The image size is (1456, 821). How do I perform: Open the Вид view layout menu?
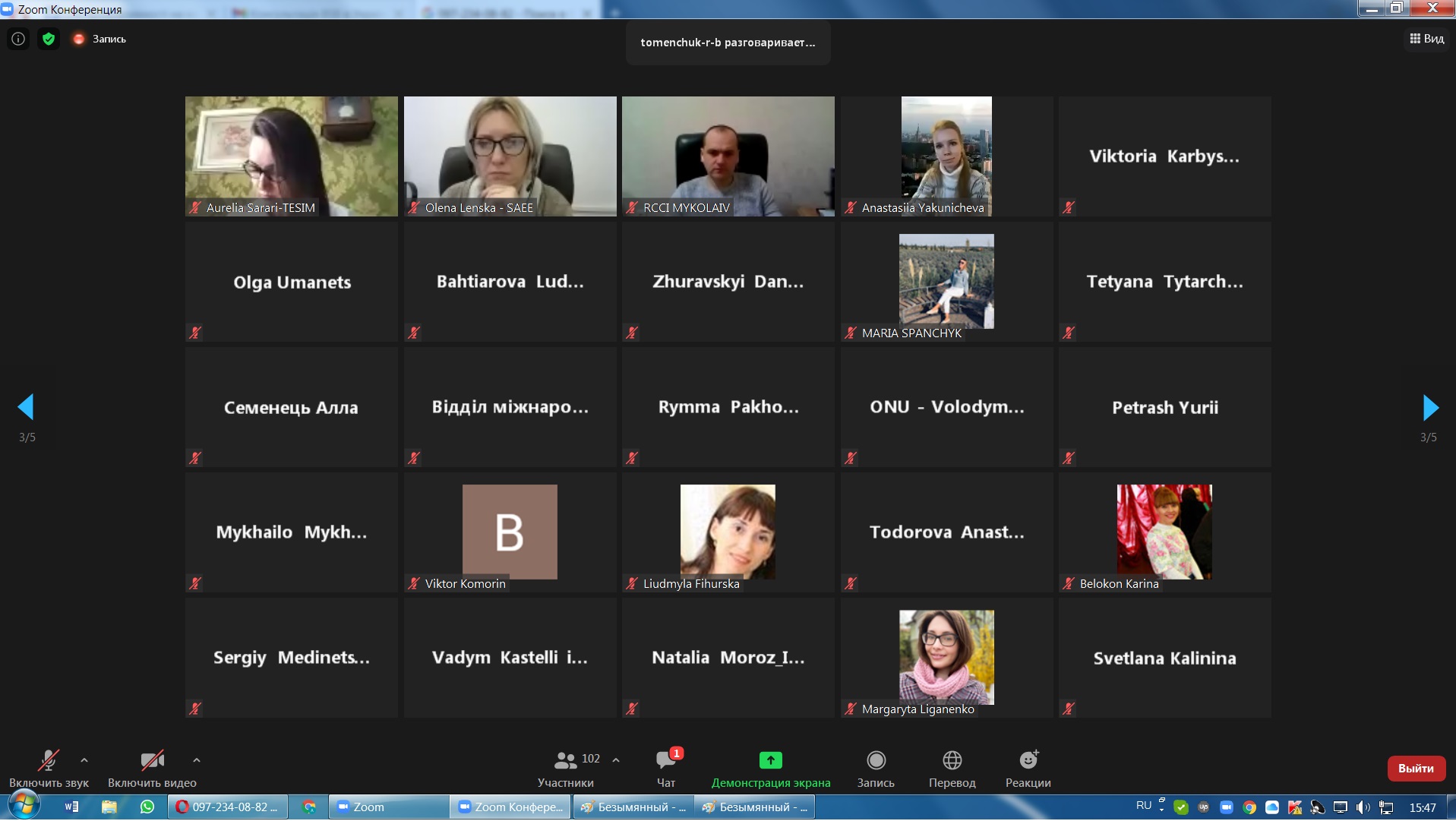1427,39
